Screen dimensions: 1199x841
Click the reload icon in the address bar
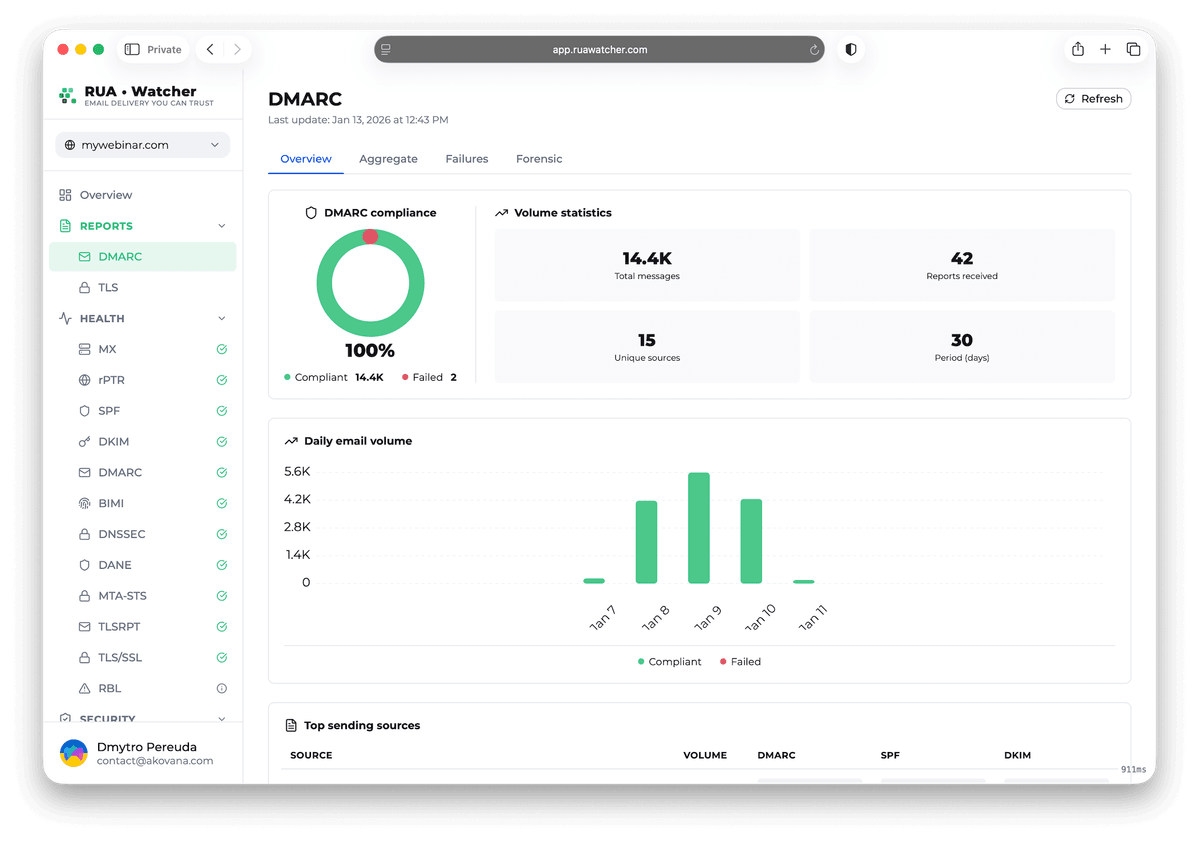pos(814,50)
